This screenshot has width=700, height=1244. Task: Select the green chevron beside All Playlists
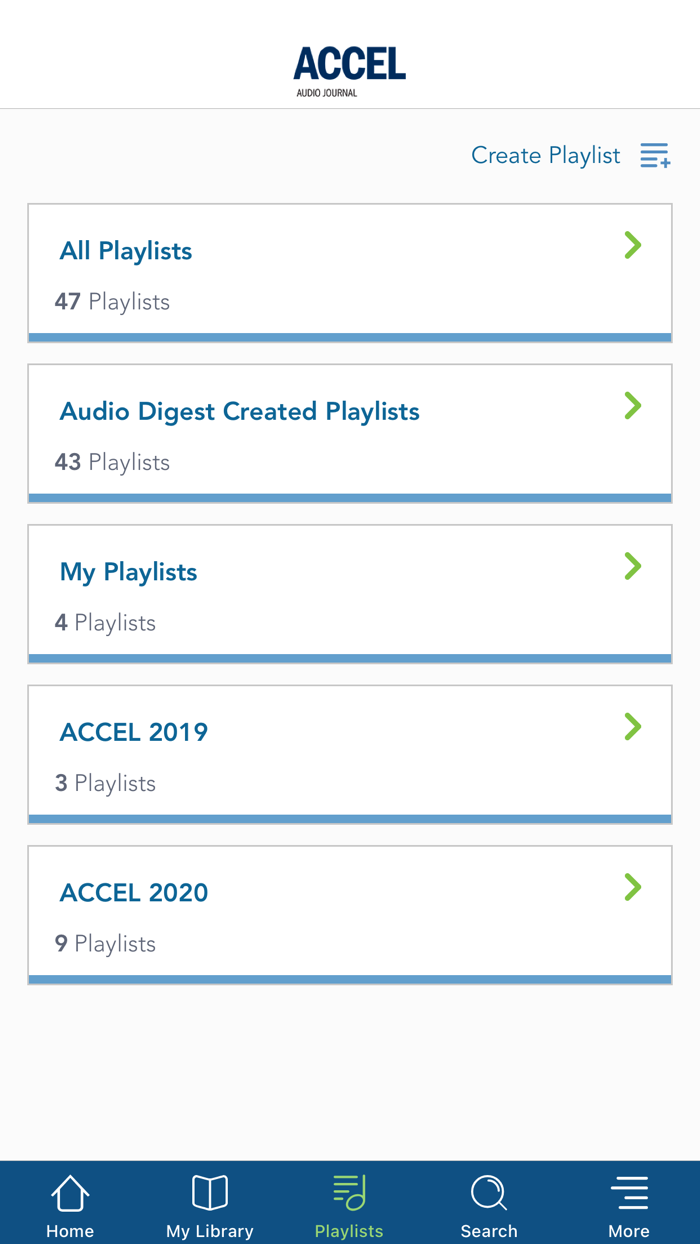(633, 245)
